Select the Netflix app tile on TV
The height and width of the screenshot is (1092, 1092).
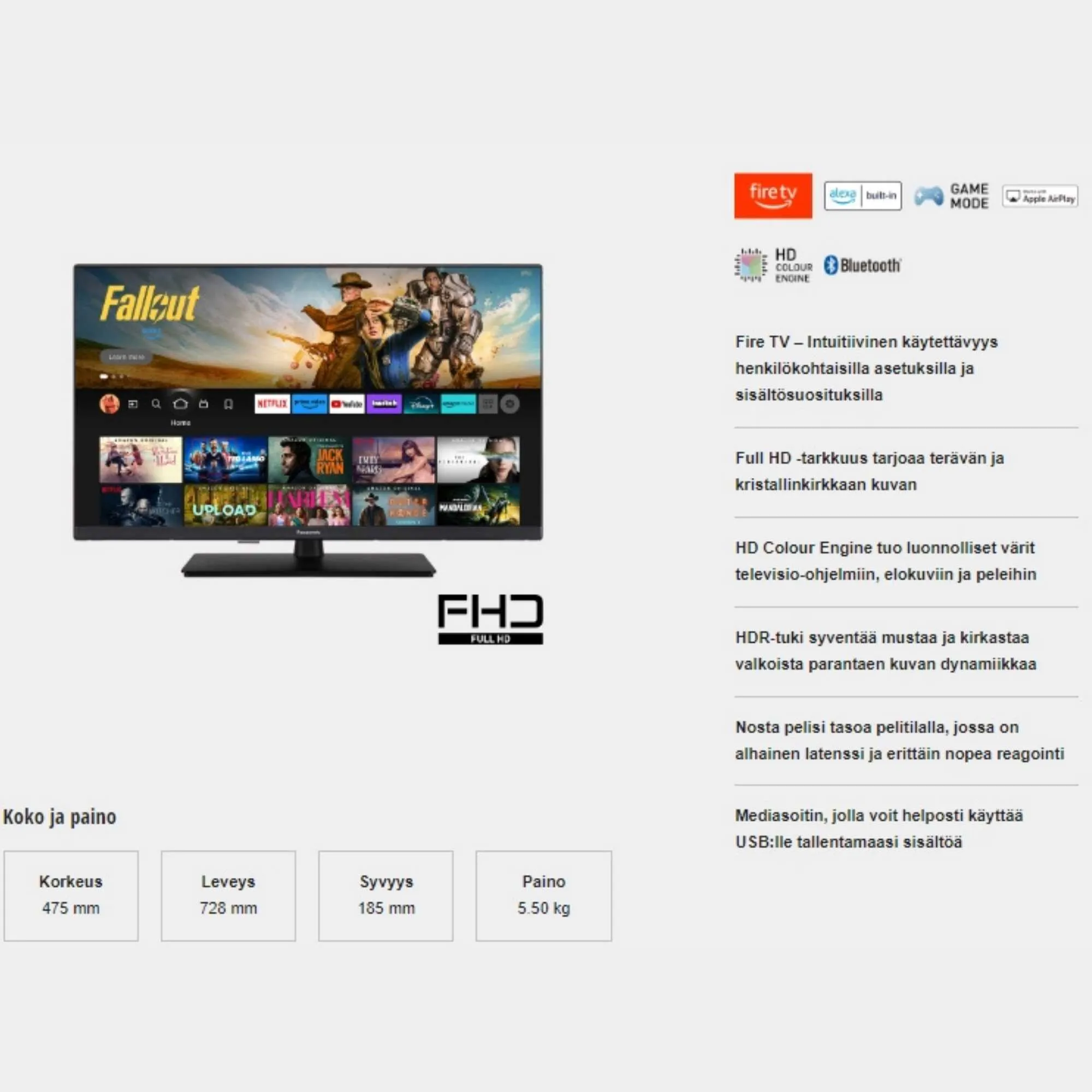tap(272, 403)
